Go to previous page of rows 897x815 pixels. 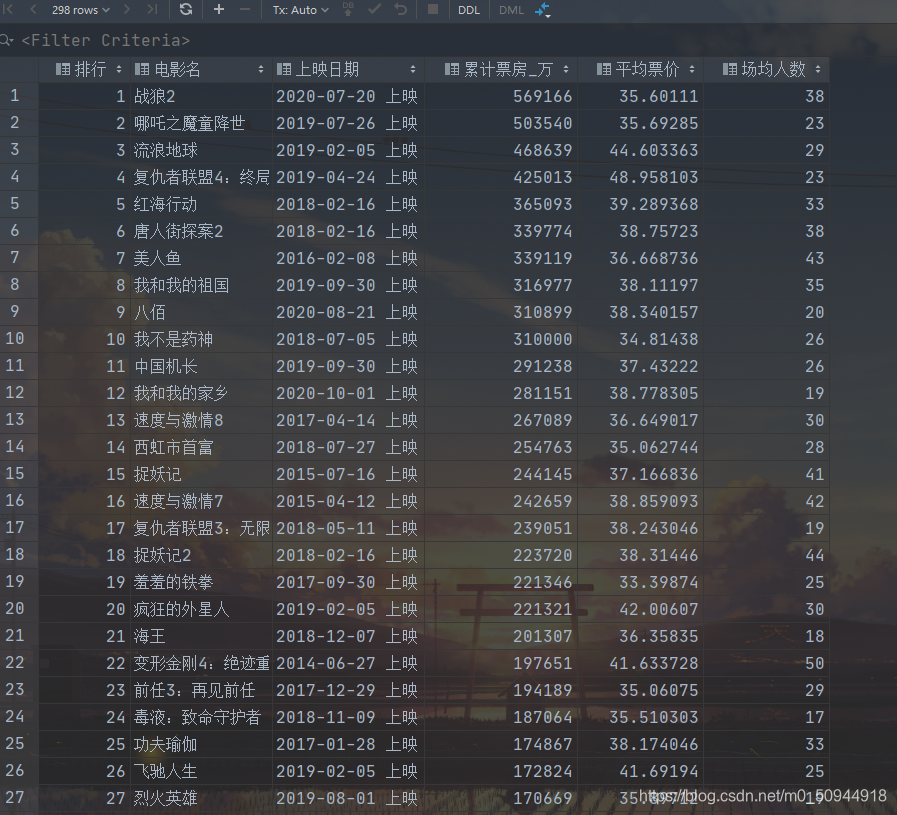33,10
